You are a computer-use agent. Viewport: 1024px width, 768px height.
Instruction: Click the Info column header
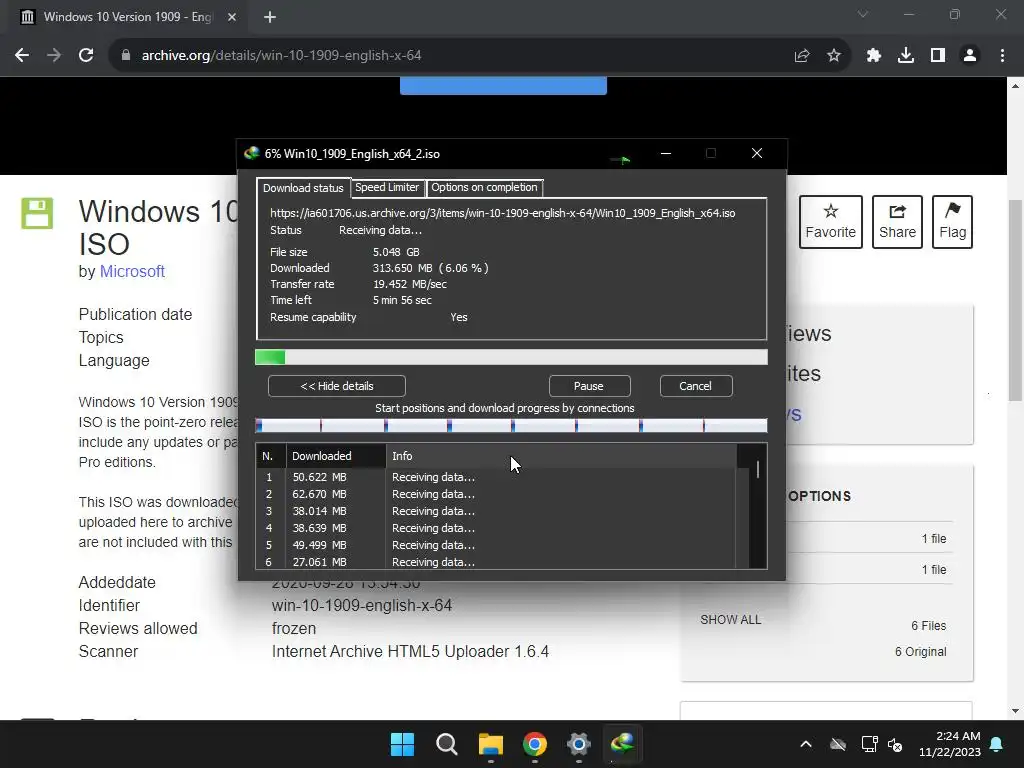tap(562, 456)
